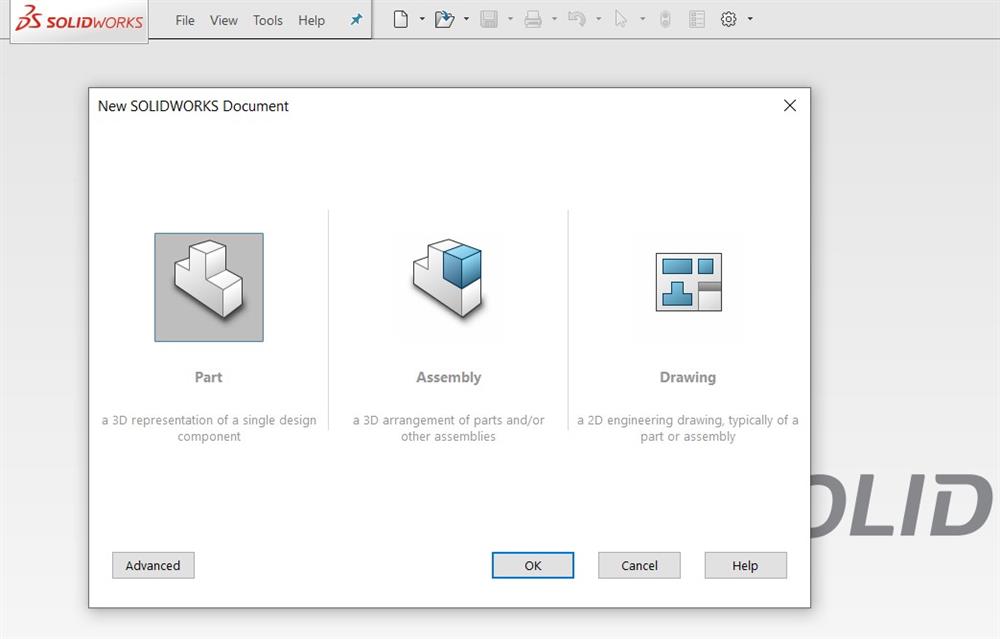Viewport: 1000px width, 639px height.
Task: Click the Cancel button
Action: (x=639, y=566)
